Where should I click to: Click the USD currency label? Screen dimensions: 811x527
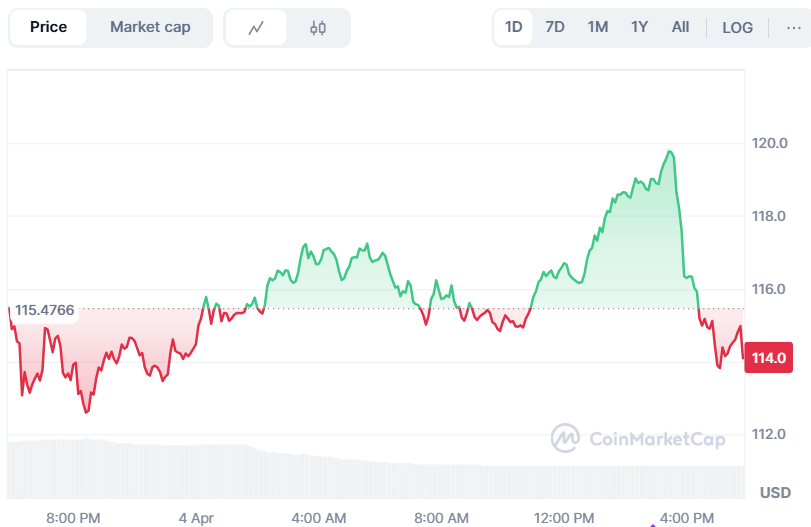click(x=775, y=492)
